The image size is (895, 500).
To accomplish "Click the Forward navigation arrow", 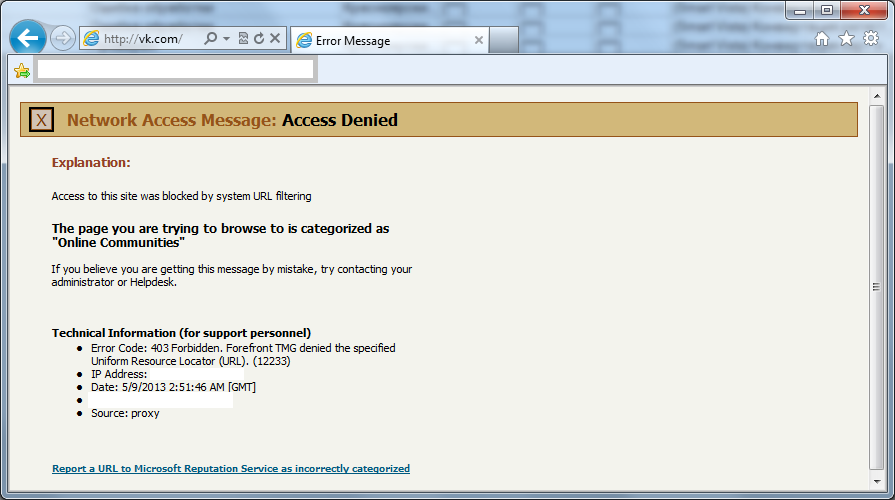I will tap(63, 39).
